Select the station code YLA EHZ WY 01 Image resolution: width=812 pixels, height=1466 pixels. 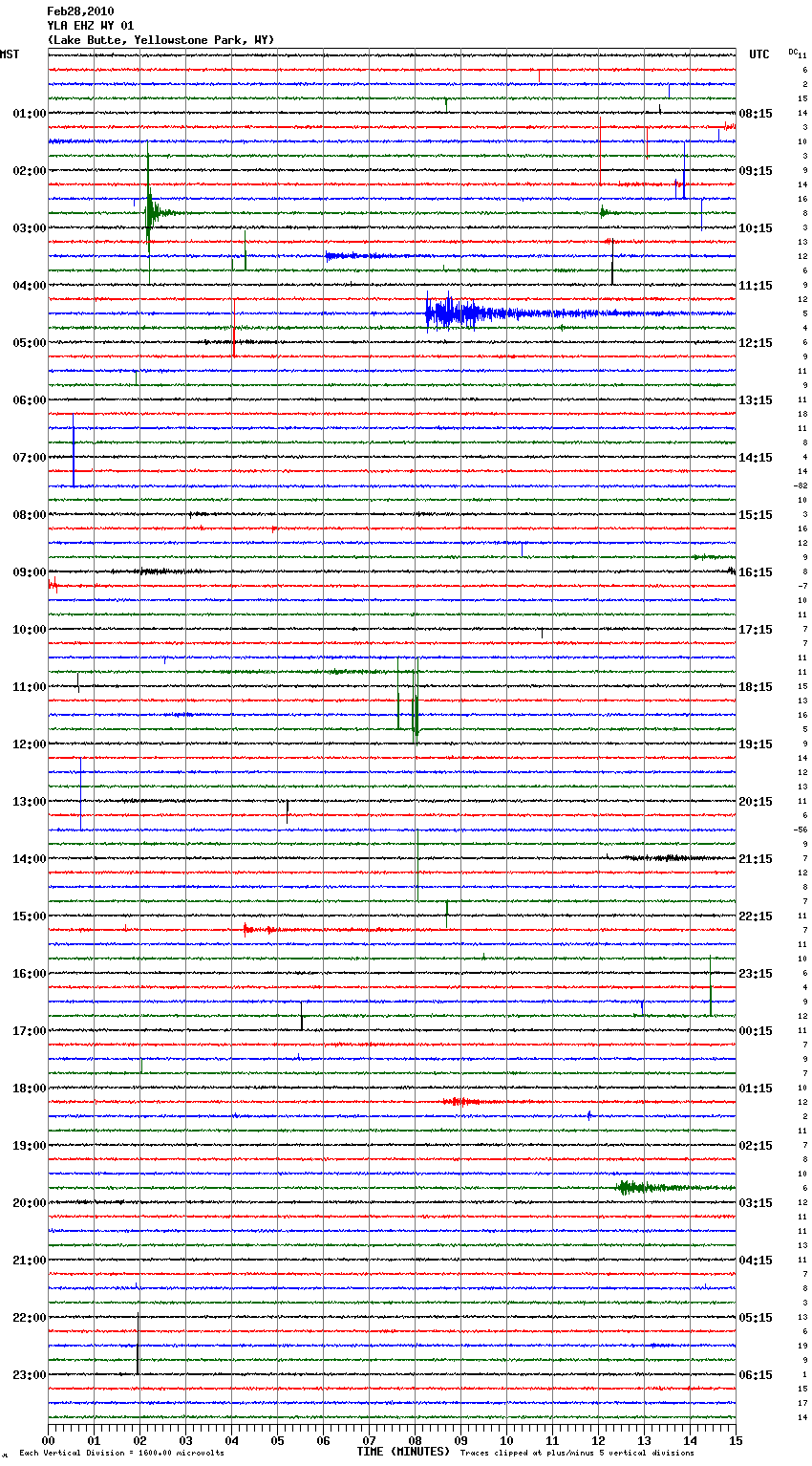(91, 26)
